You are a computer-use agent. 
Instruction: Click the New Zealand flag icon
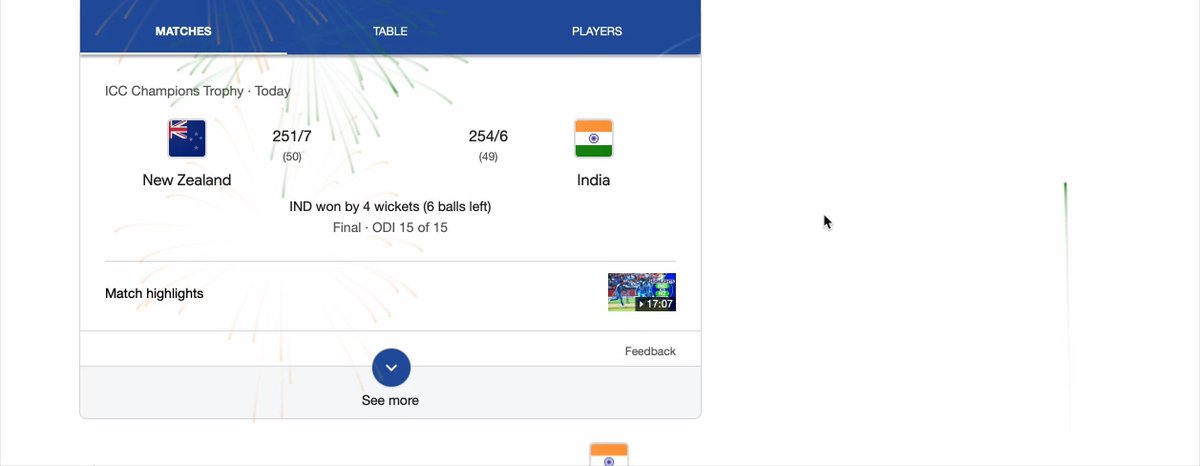coord(187,138)
